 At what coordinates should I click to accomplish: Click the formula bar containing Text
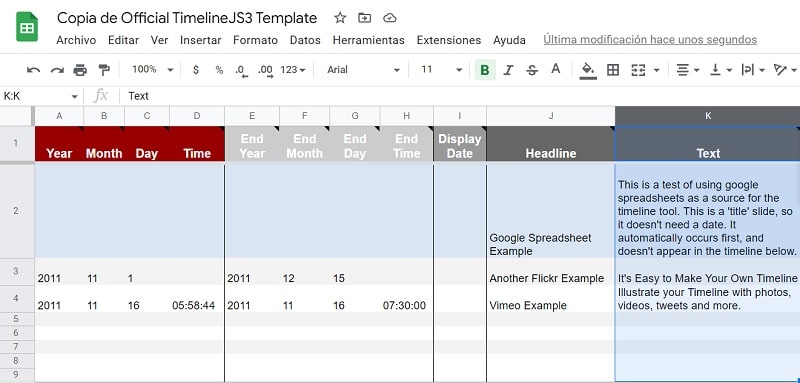[x=459, y=96]
